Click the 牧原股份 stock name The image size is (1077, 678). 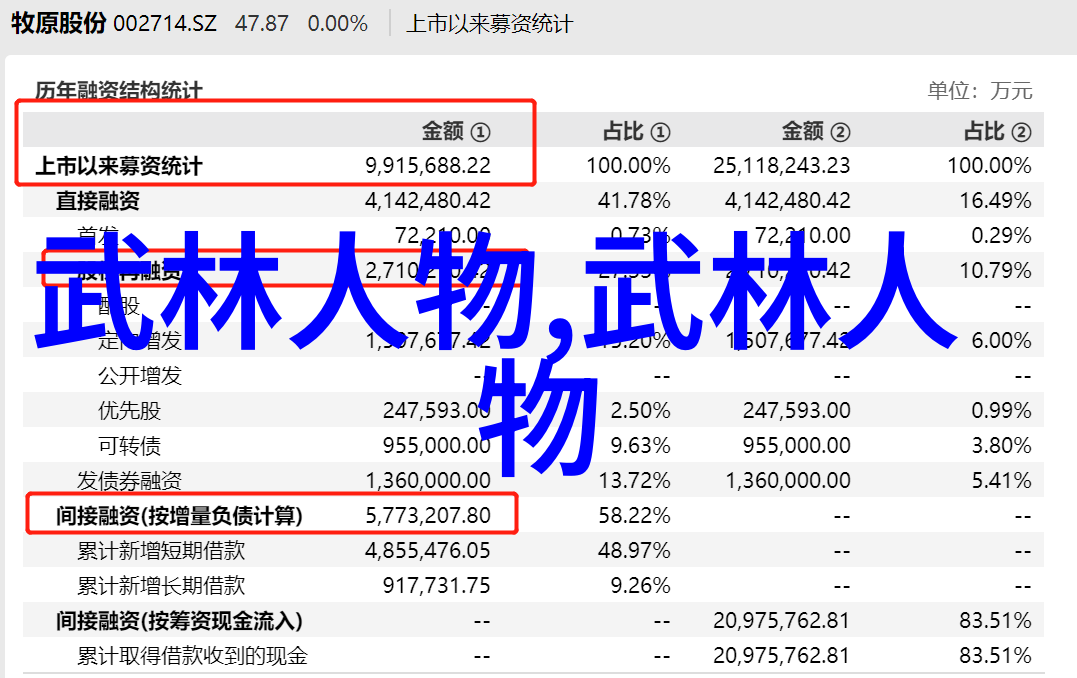(58, 23)
